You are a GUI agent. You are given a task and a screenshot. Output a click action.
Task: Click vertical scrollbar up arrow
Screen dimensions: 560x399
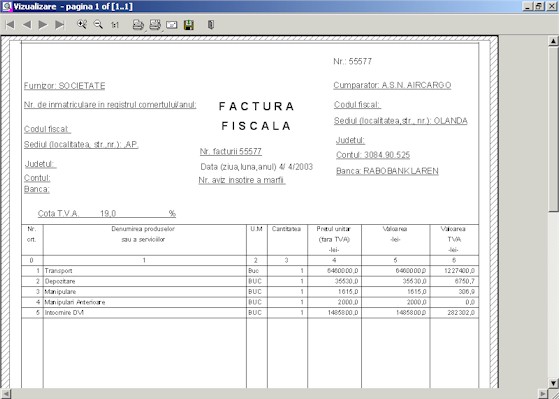click(554, 41)
